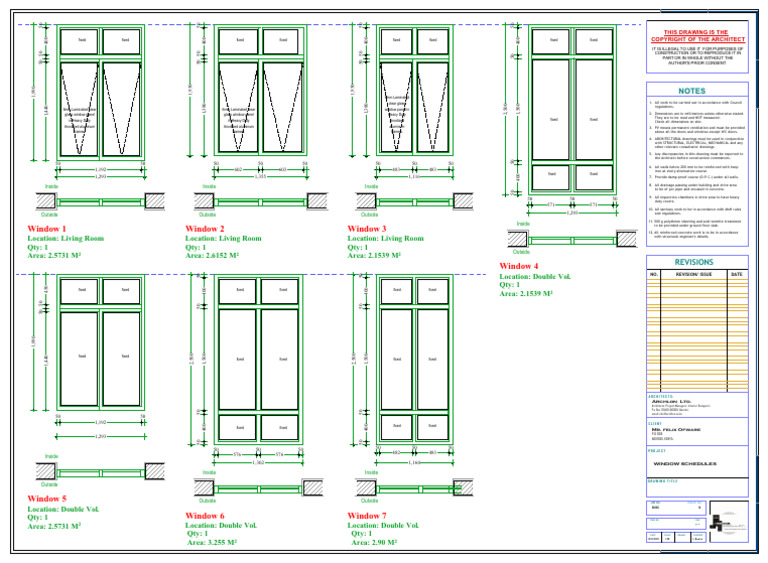Click the 'Outside' label below Window 7 plan
Image resolution: width=768 pixels, height=563 pixels.
[x=369, y=501]
